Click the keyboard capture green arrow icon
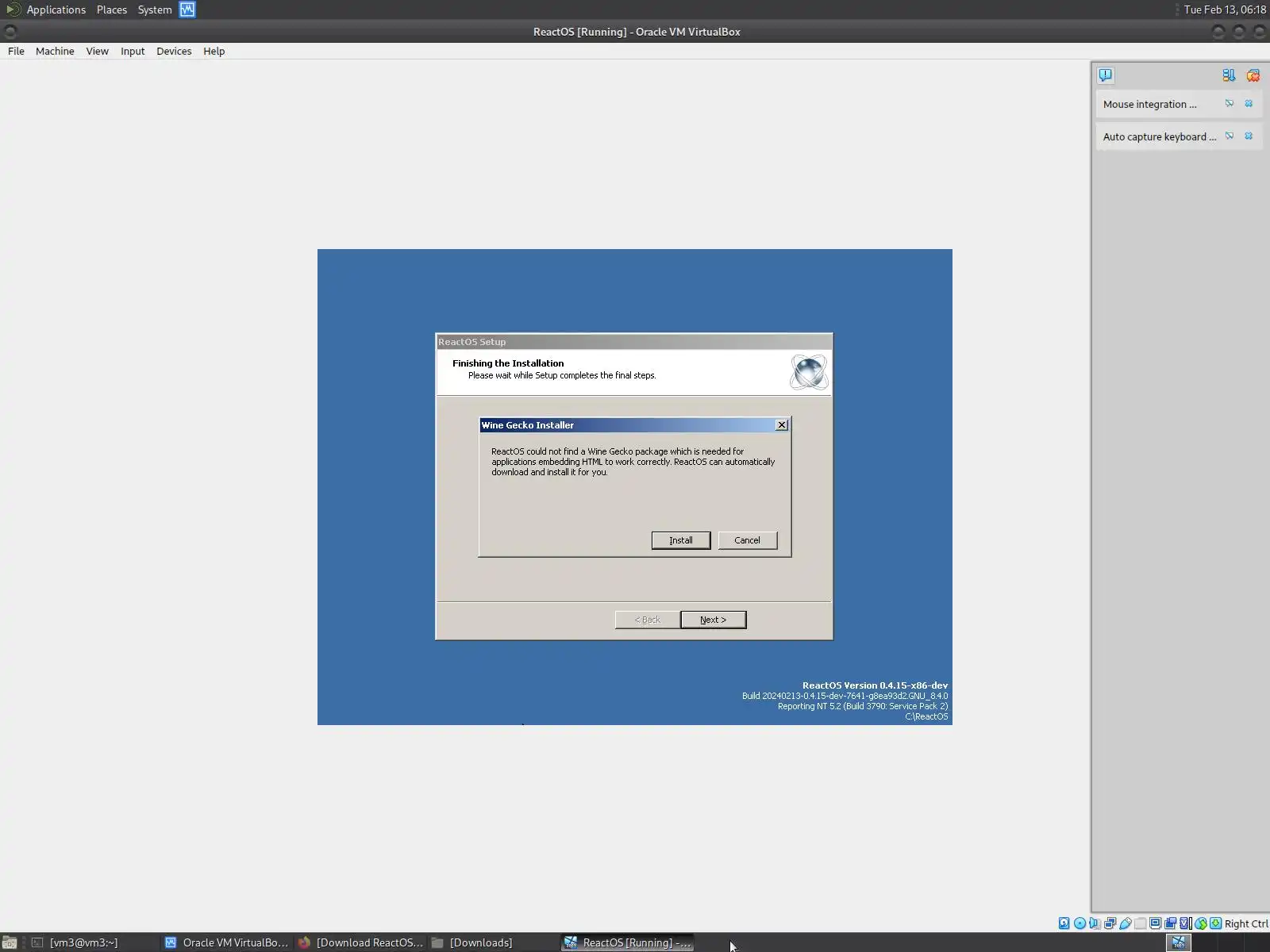Viewport: 1270px width, 952px height. click(x=1215, y=923)
